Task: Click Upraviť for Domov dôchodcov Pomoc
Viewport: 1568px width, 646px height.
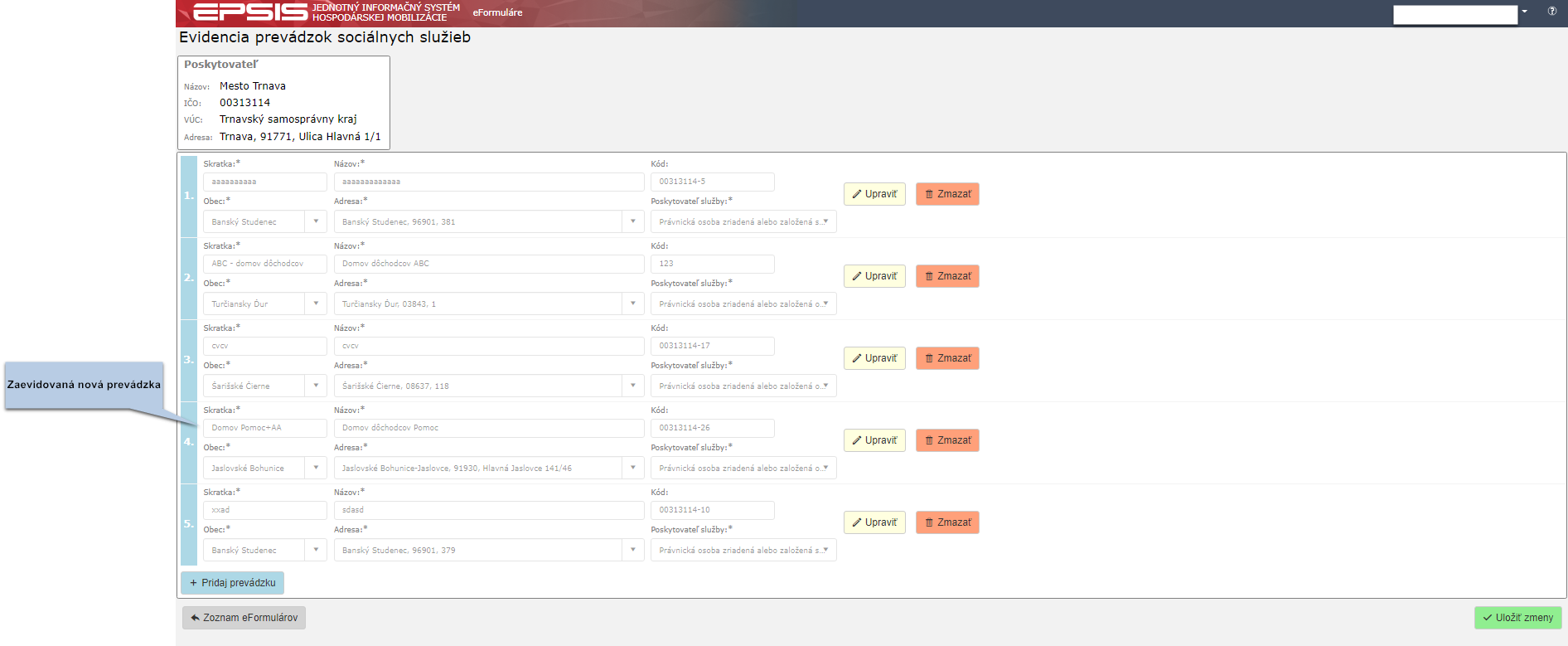Action: click(874, 440)
